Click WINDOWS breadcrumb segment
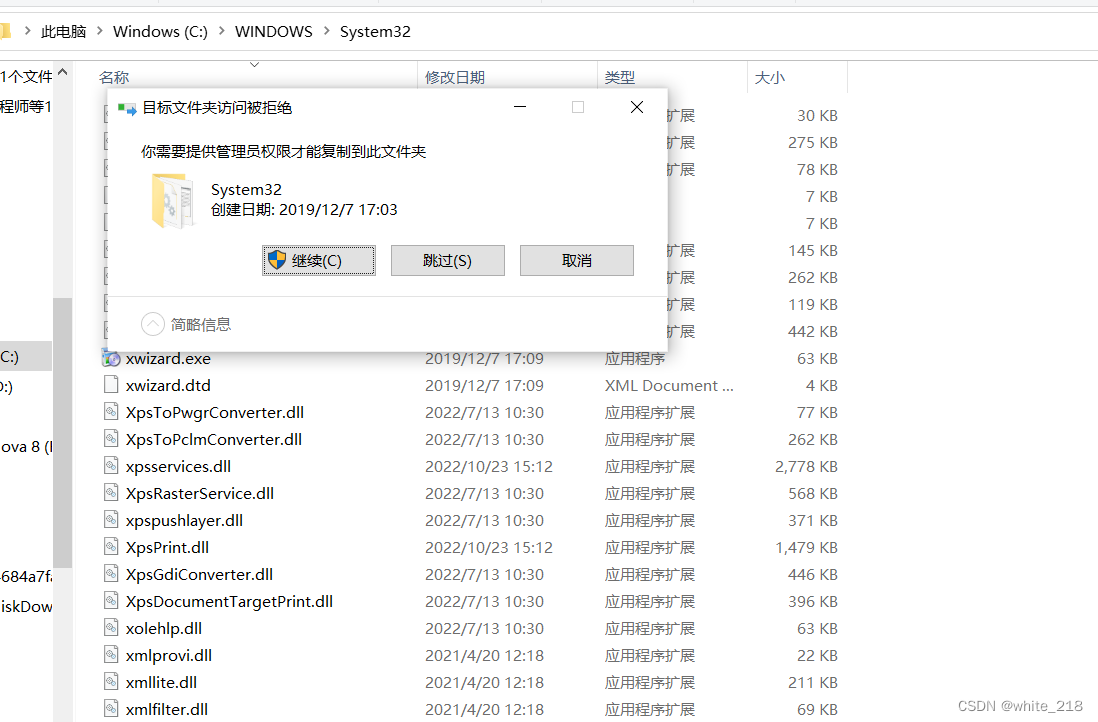 (274, 32)
